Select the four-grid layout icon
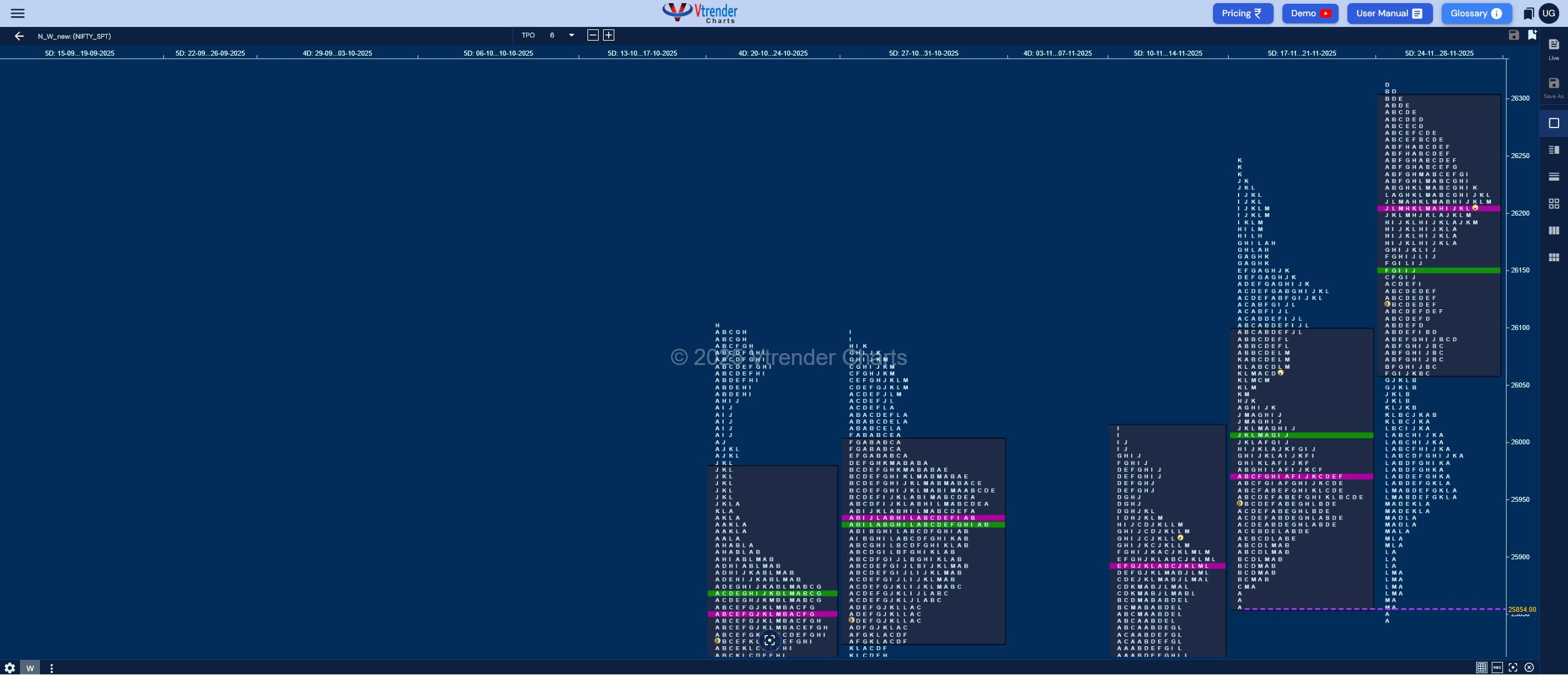 [x=1554, y=204]
